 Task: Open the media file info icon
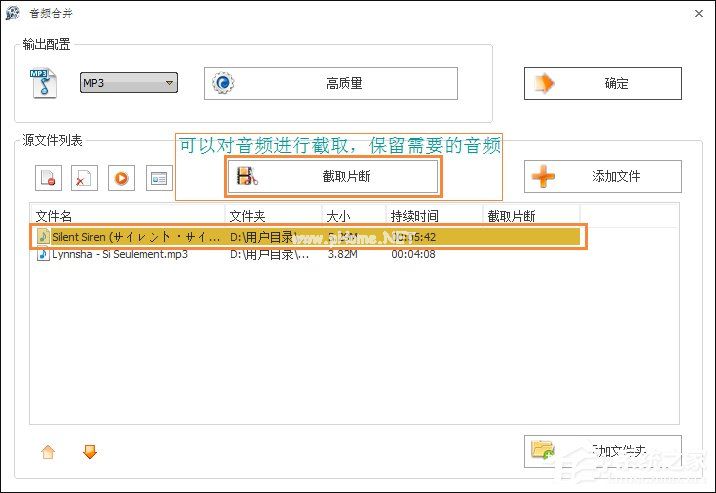(x=159, y=178)
